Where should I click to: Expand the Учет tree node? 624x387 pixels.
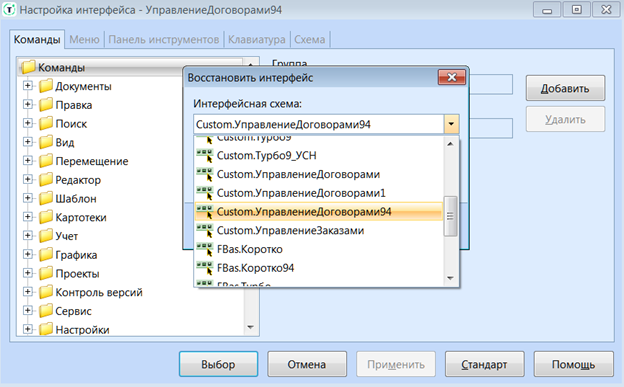[x=27, y=235]
